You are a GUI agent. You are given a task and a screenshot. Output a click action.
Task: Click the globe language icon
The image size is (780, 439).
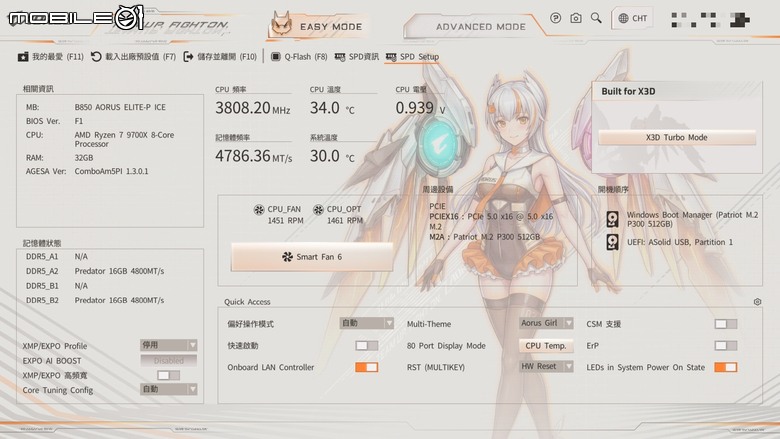click(x=623, y=18)
